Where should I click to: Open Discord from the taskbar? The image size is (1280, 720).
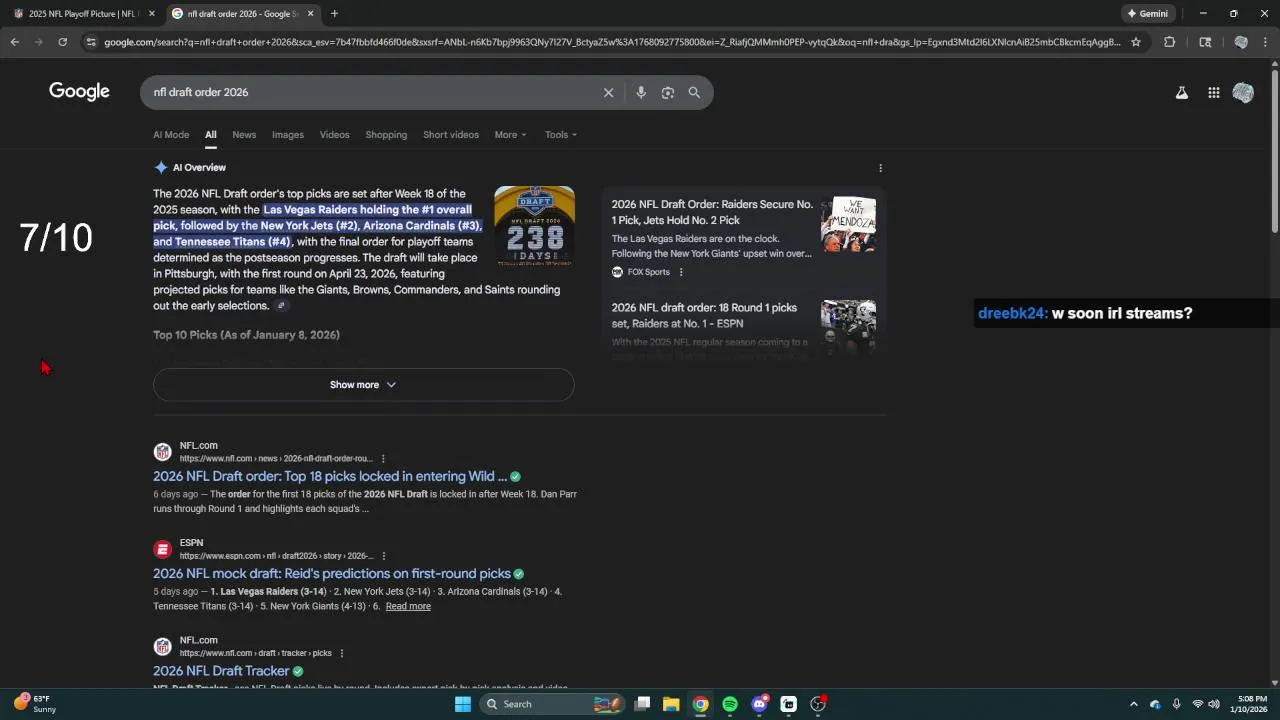click(x=760, y=704)
